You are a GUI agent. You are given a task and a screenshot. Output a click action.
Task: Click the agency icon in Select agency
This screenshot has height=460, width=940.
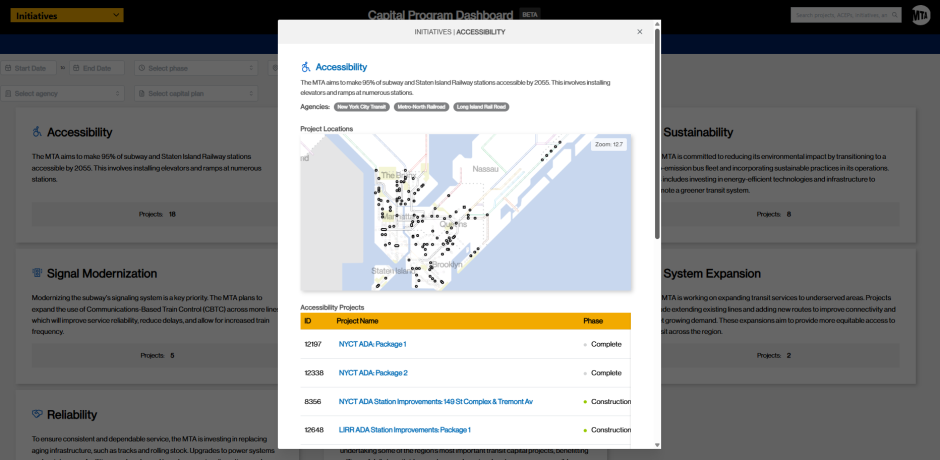tap(8, 94)
